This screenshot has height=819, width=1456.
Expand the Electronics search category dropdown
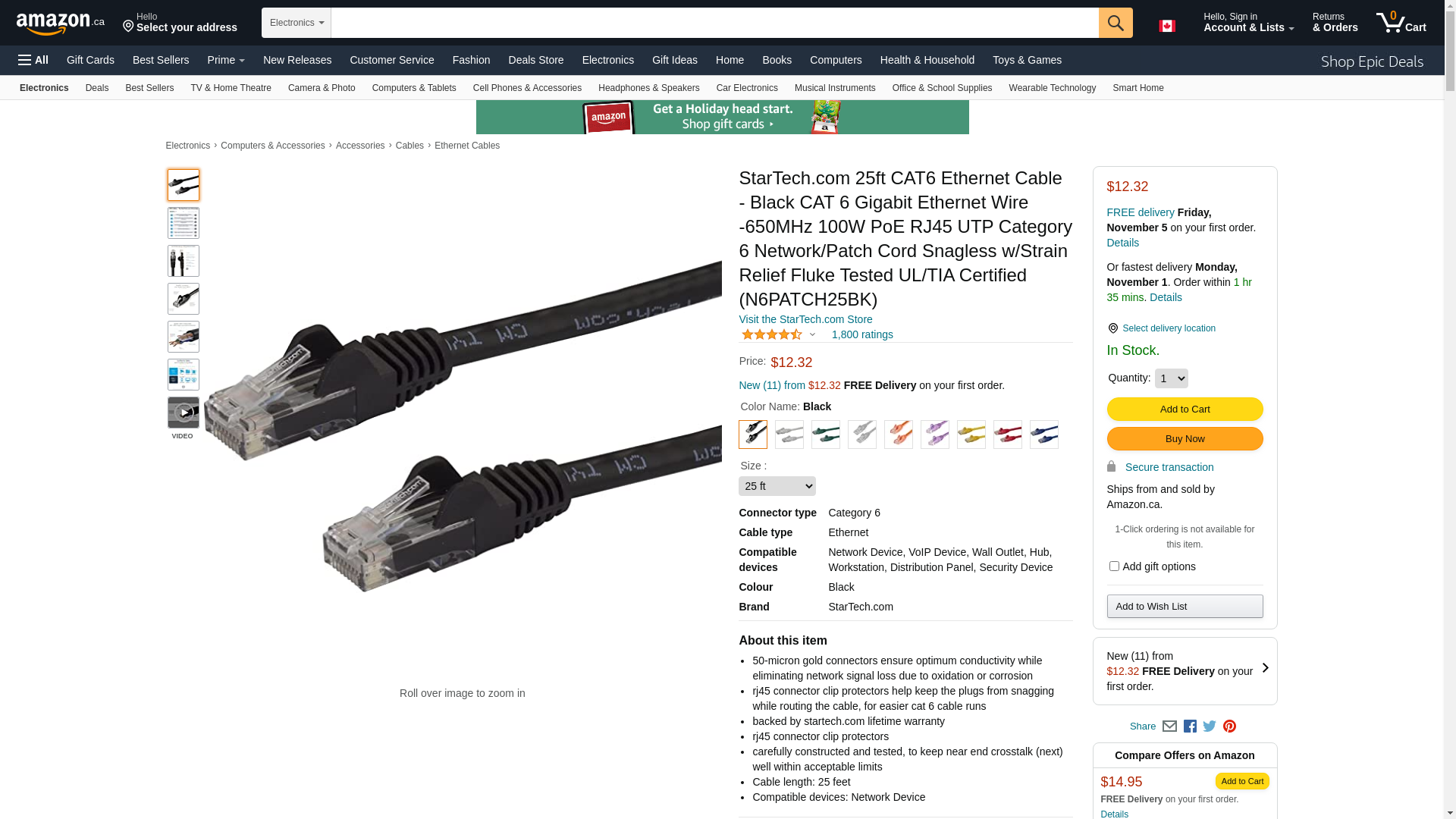pos(297,23)
